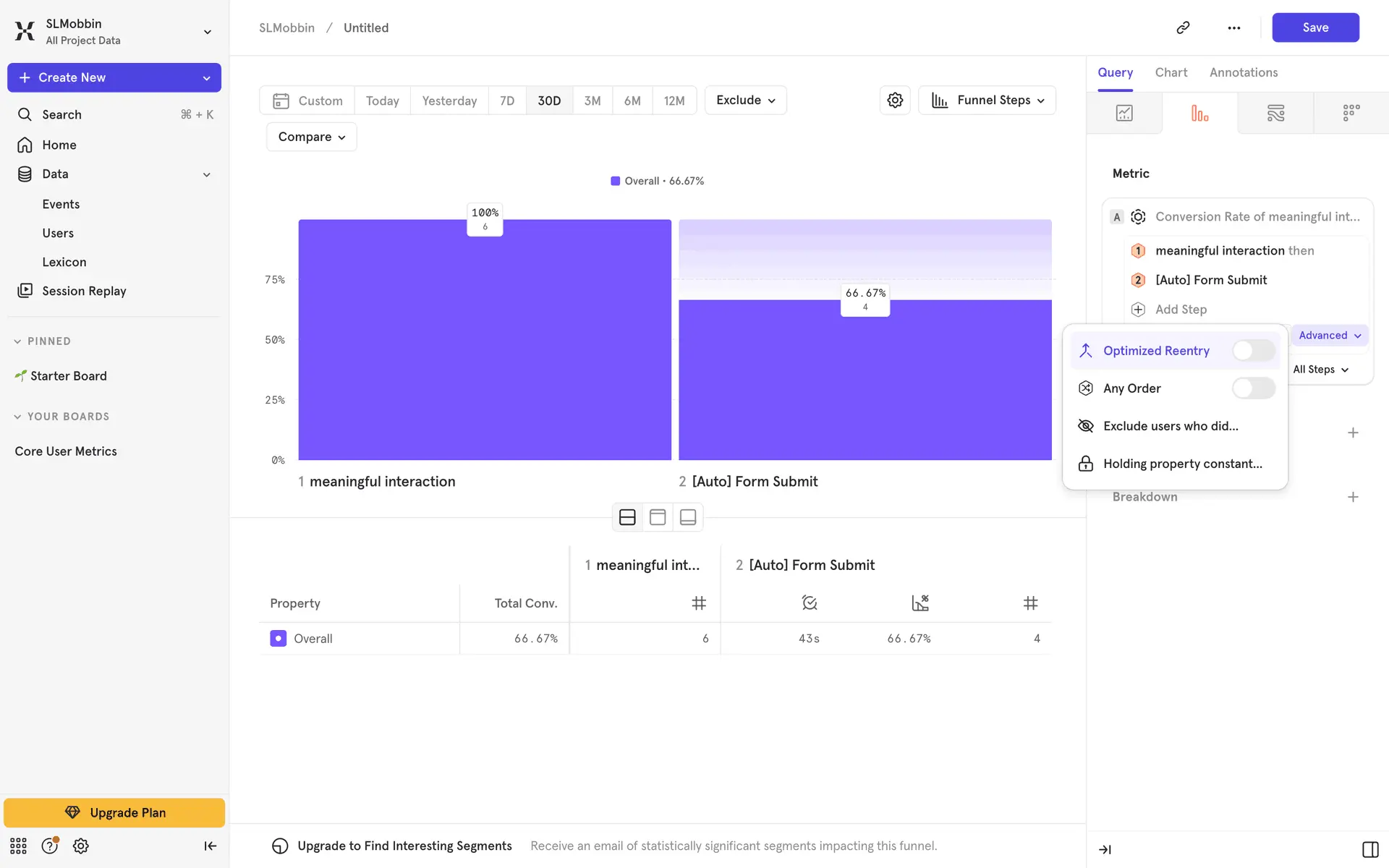Enable the Any Order toggle
The image size is (1389, 868).
[x=1254, y=388]
